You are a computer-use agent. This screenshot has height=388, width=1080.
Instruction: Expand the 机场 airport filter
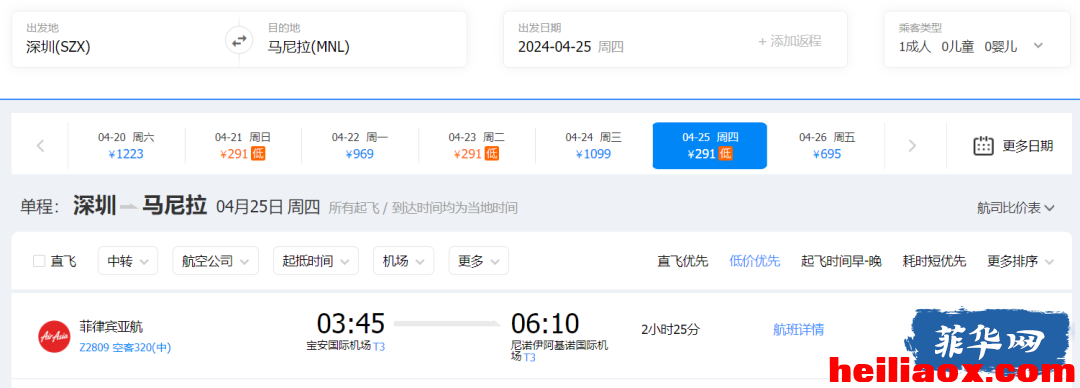point(404,261)
